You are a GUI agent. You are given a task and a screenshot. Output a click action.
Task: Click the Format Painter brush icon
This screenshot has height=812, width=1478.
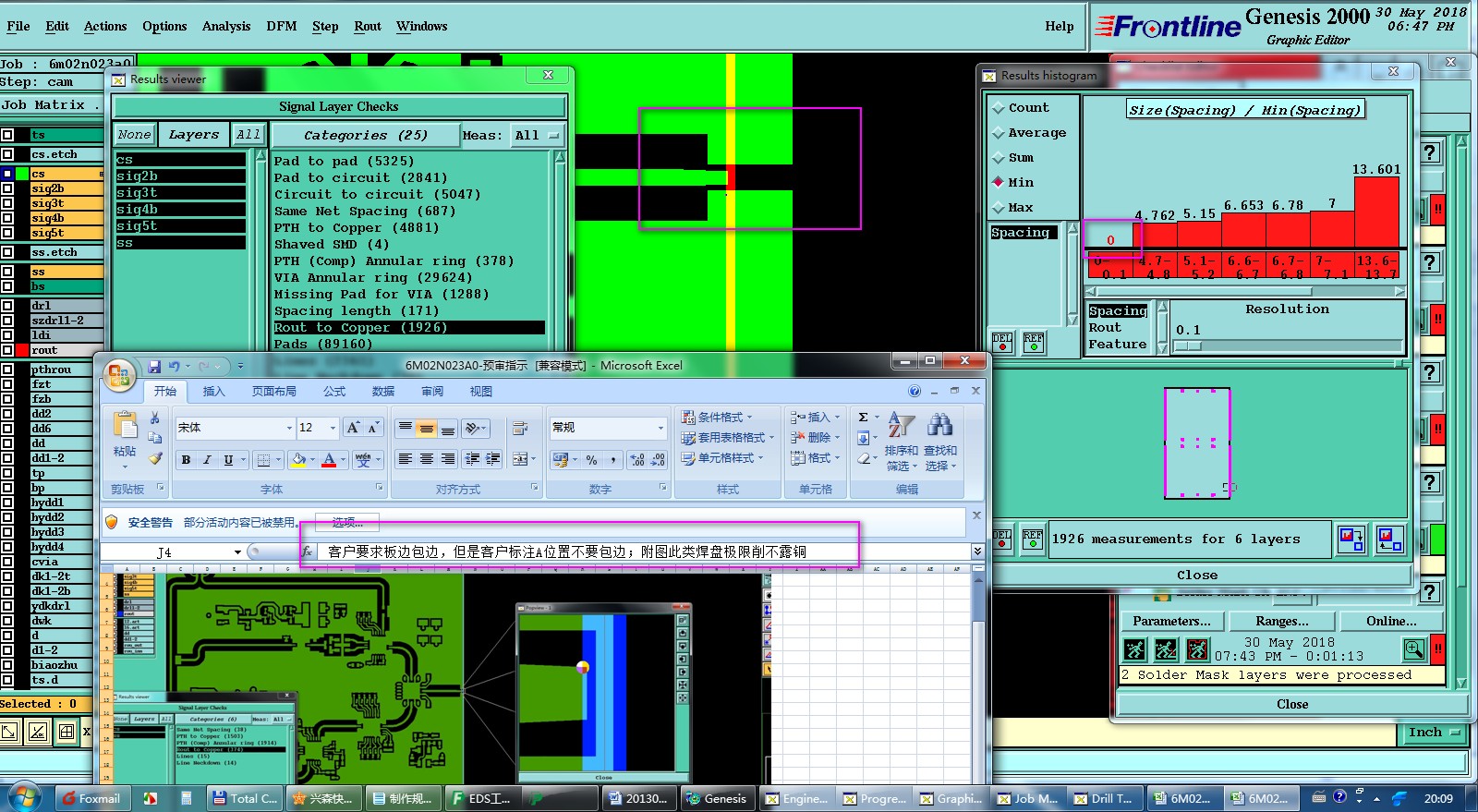tap(155, 457)
